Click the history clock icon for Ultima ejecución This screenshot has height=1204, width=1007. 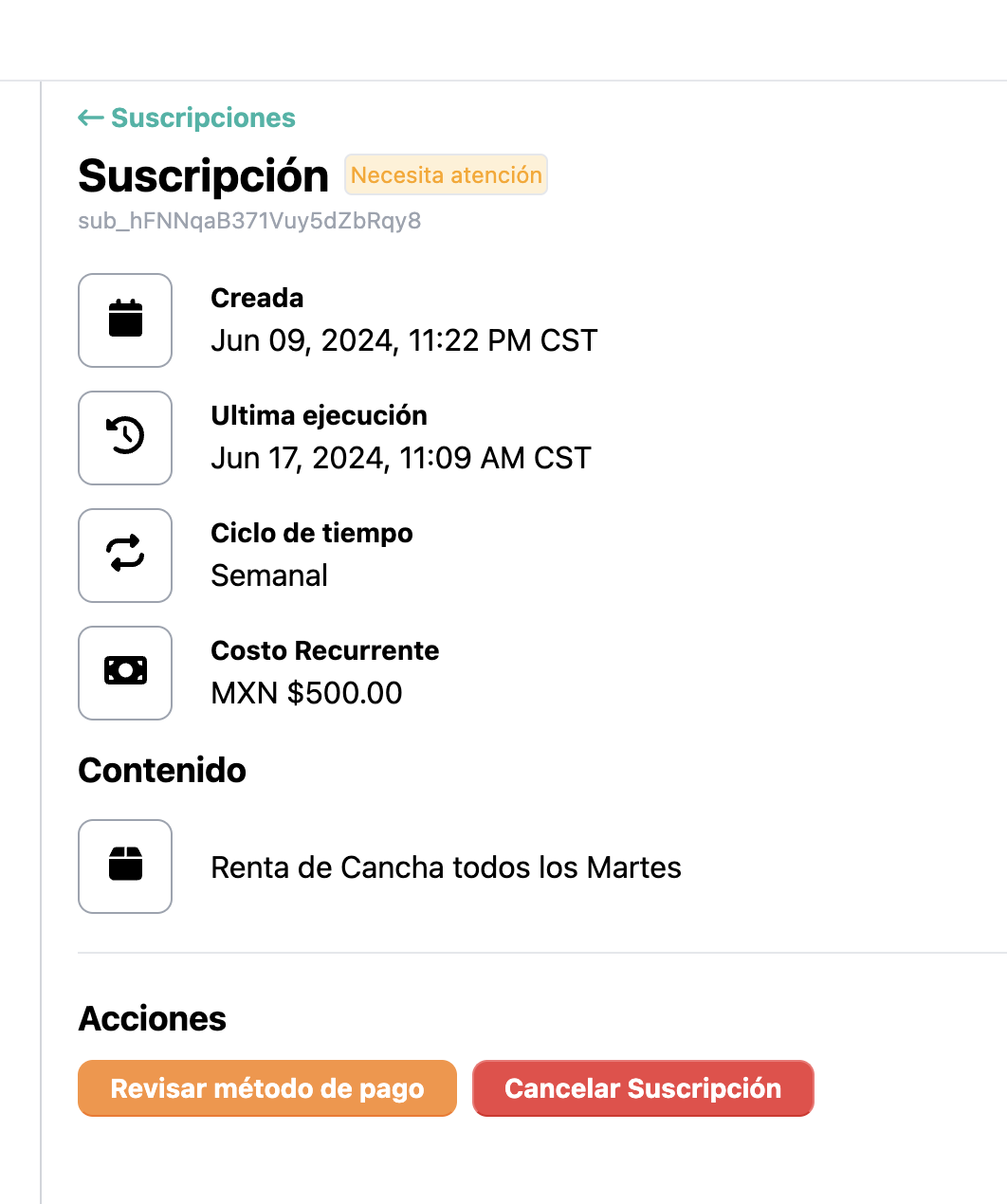point(125,437)
